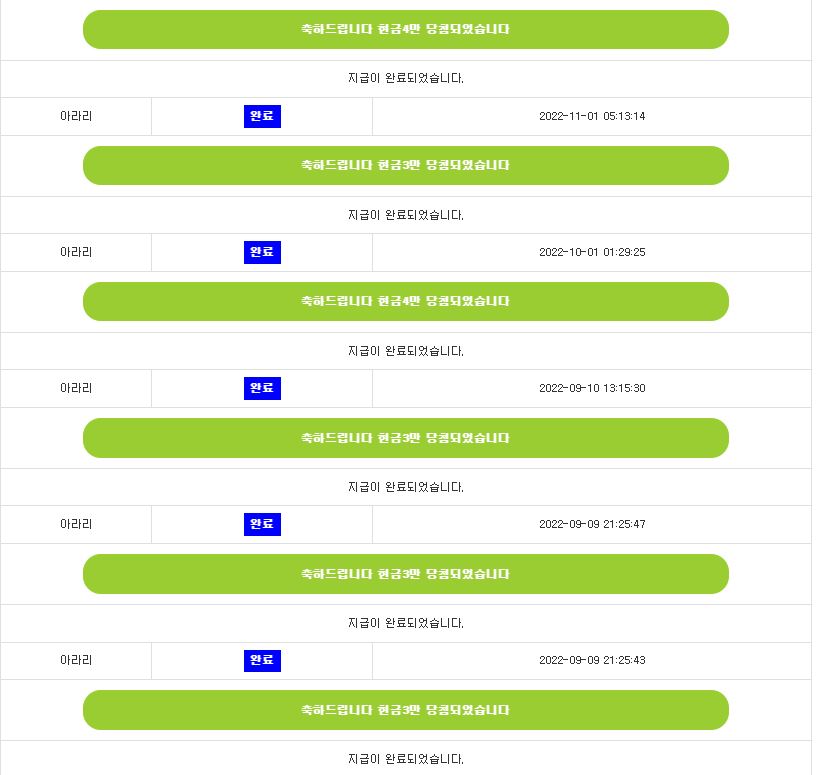Click the 완료 badge beside 2022-09-09 21:25:43
Viewport: 821px width, 775px height.
pos(262,660)
